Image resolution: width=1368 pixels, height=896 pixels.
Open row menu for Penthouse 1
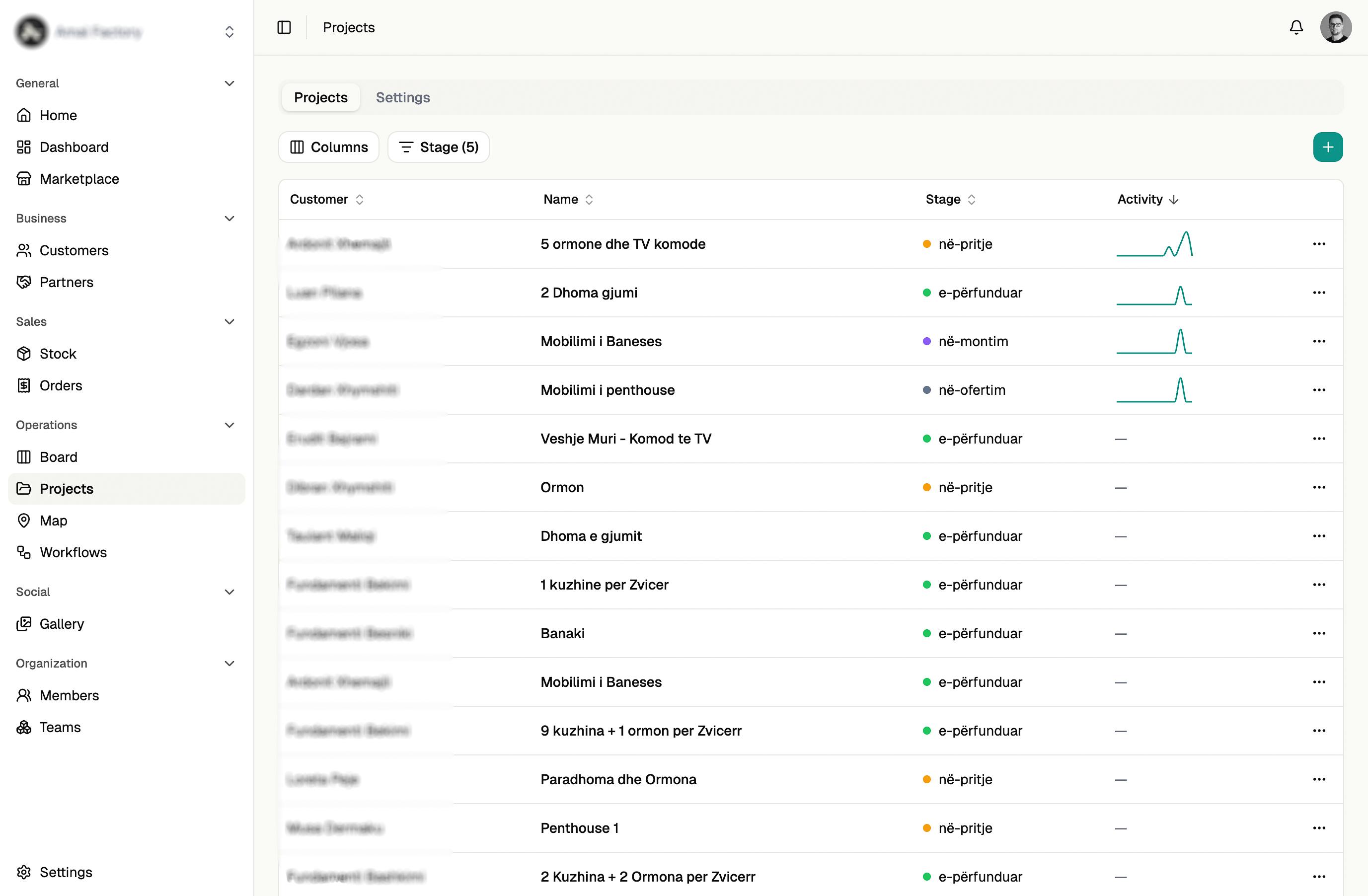coord(1319,828)
